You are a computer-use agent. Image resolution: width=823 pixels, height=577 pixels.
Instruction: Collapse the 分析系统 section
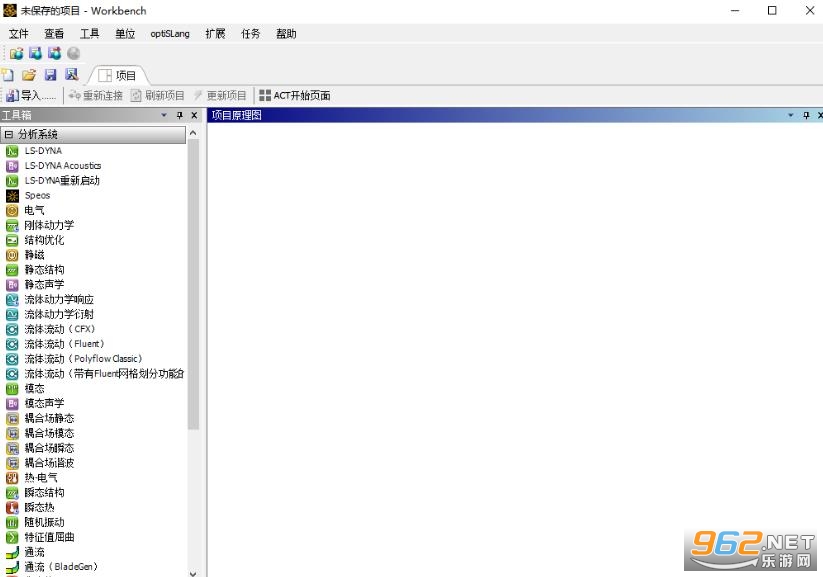(x=8, y=134)
